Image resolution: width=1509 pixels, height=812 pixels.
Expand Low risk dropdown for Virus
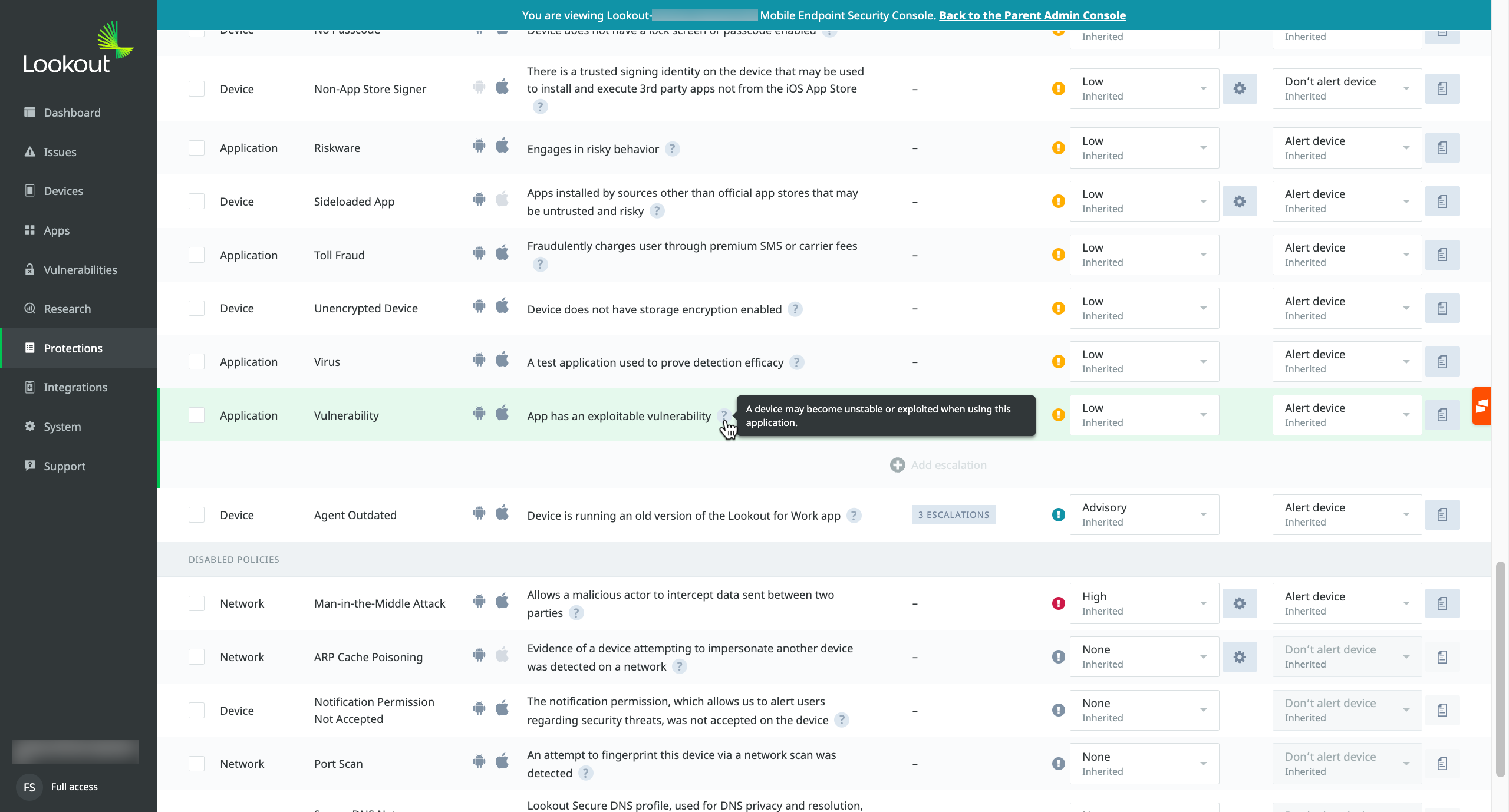(1144, 362)
